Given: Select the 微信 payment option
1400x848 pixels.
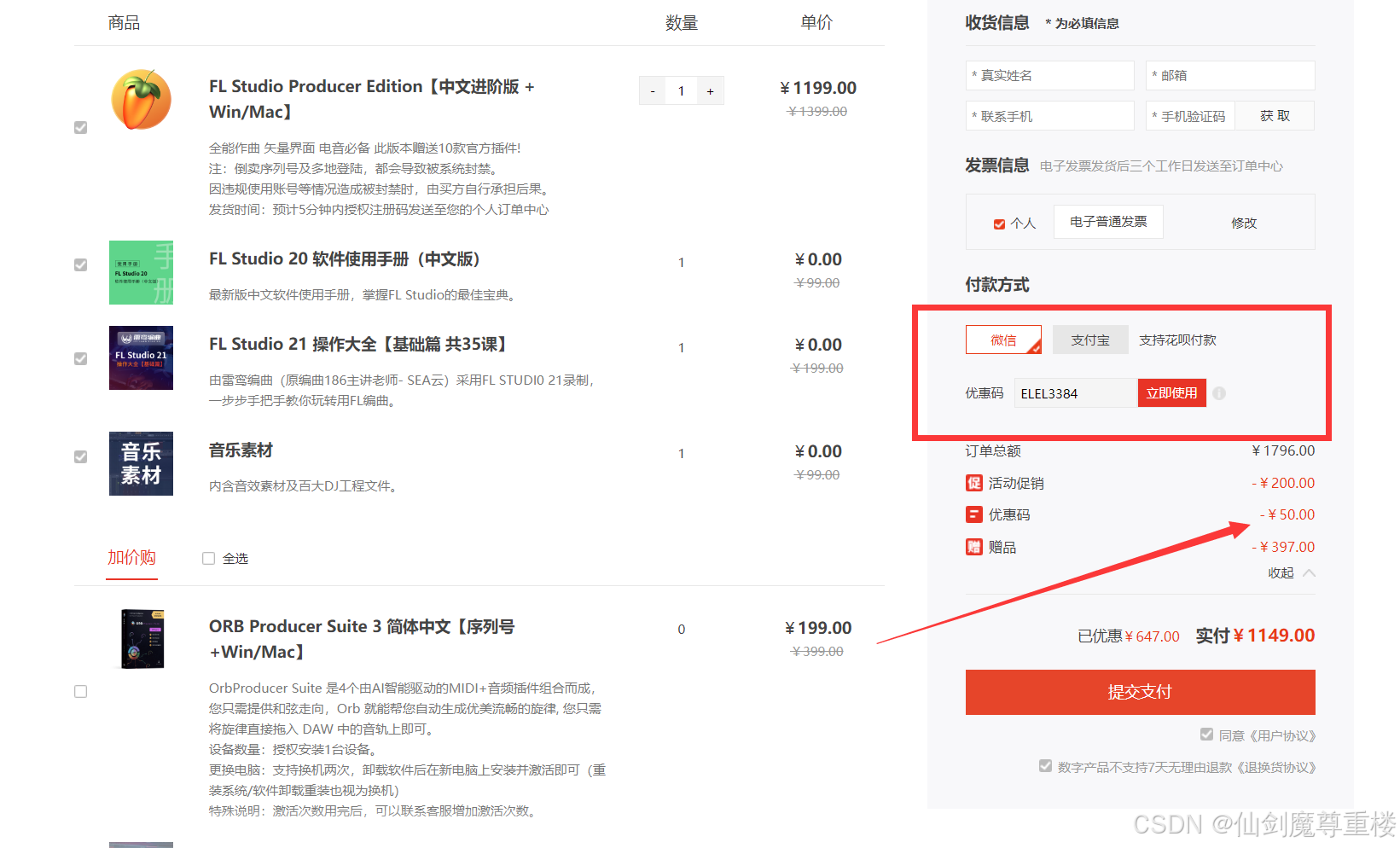Looking at the screenshot, I should coord(1003,340).
